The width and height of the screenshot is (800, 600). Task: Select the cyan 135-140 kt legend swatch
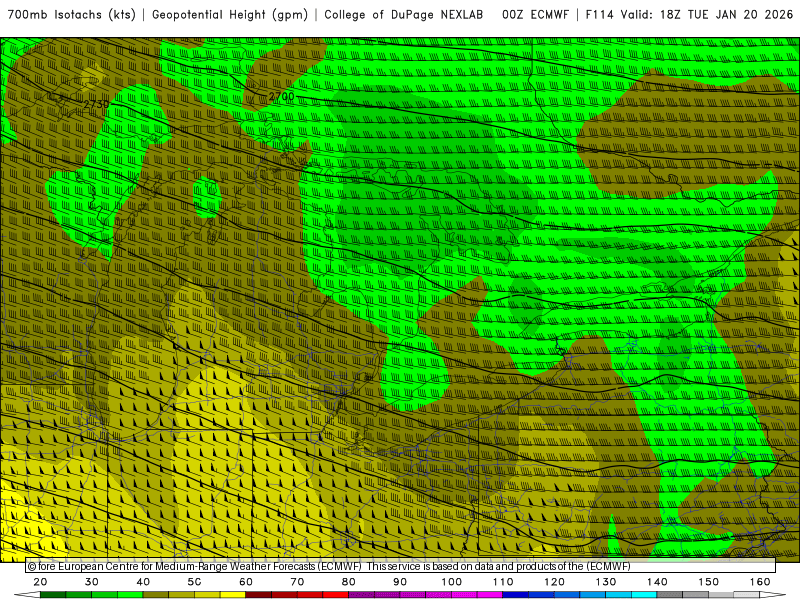[x=644, y=595]
